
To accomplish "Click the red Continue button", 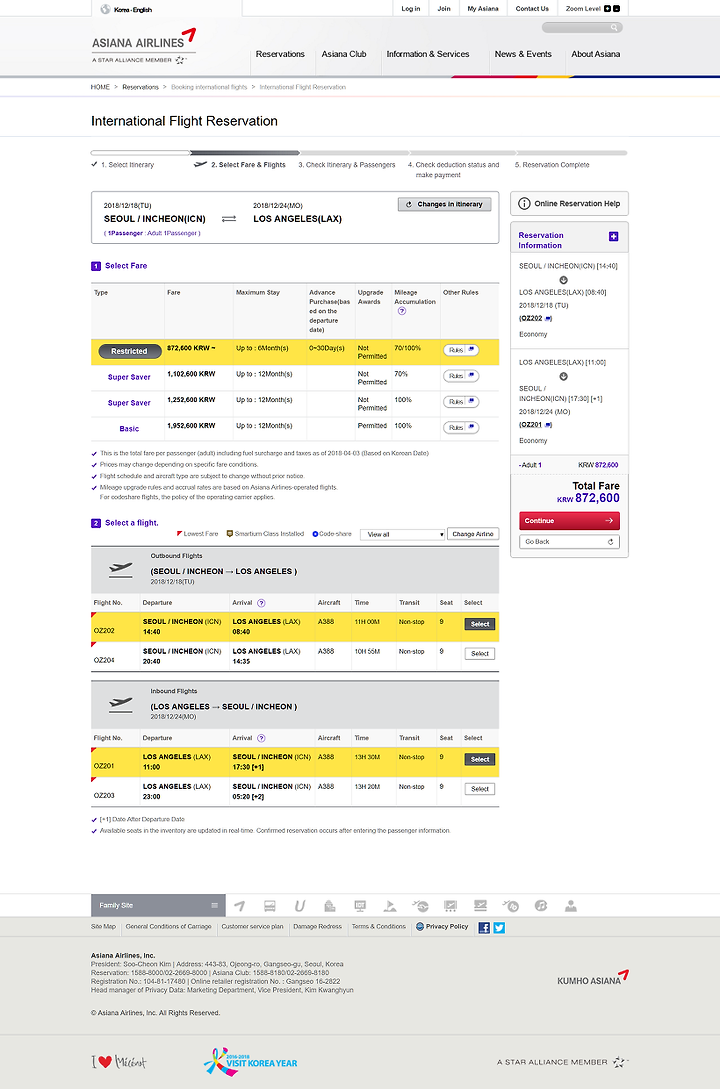I will pyautogui.click(x=569, y=521).
